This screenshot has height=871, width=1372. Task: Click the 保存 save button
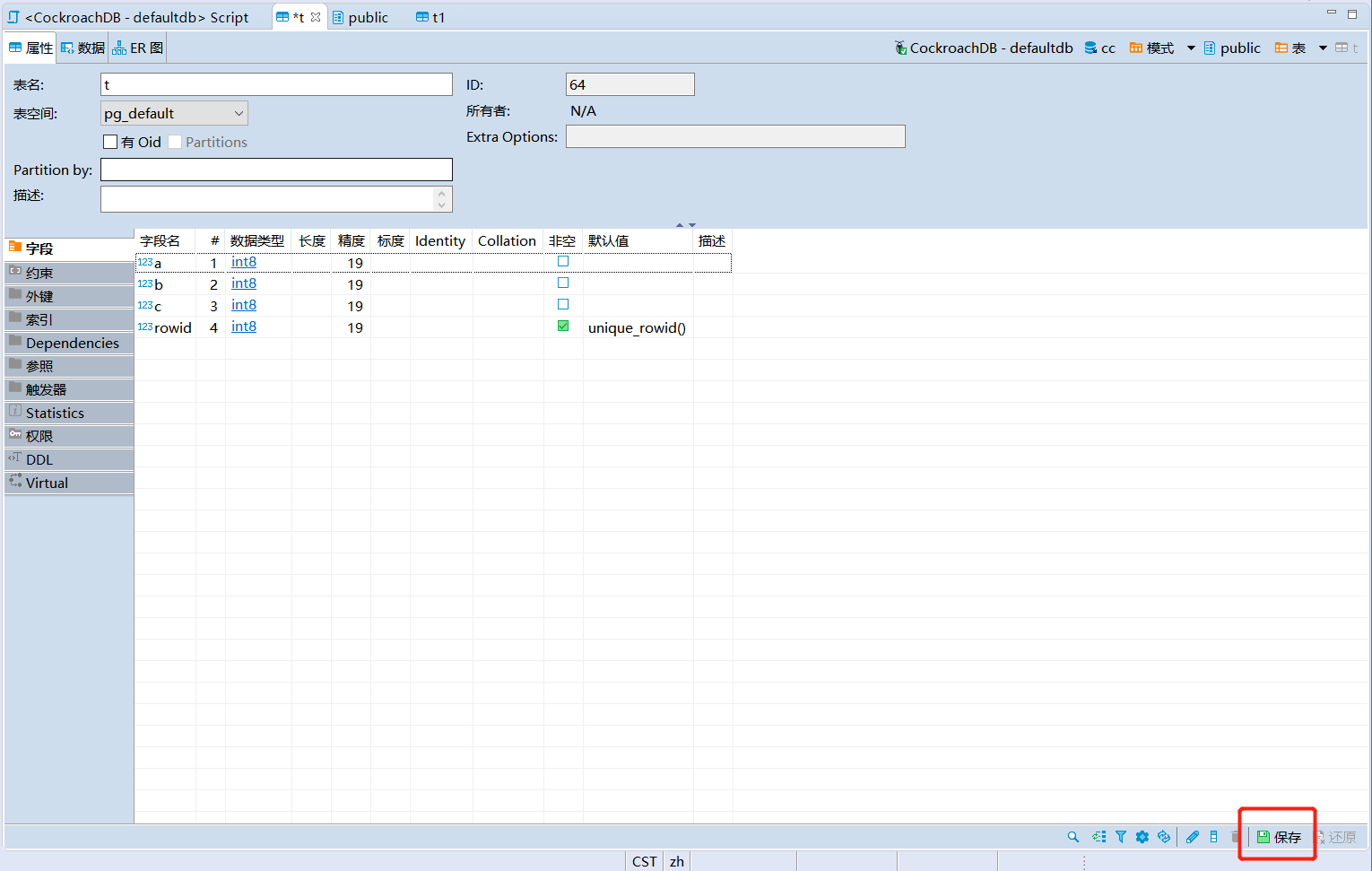(1279, 837)
